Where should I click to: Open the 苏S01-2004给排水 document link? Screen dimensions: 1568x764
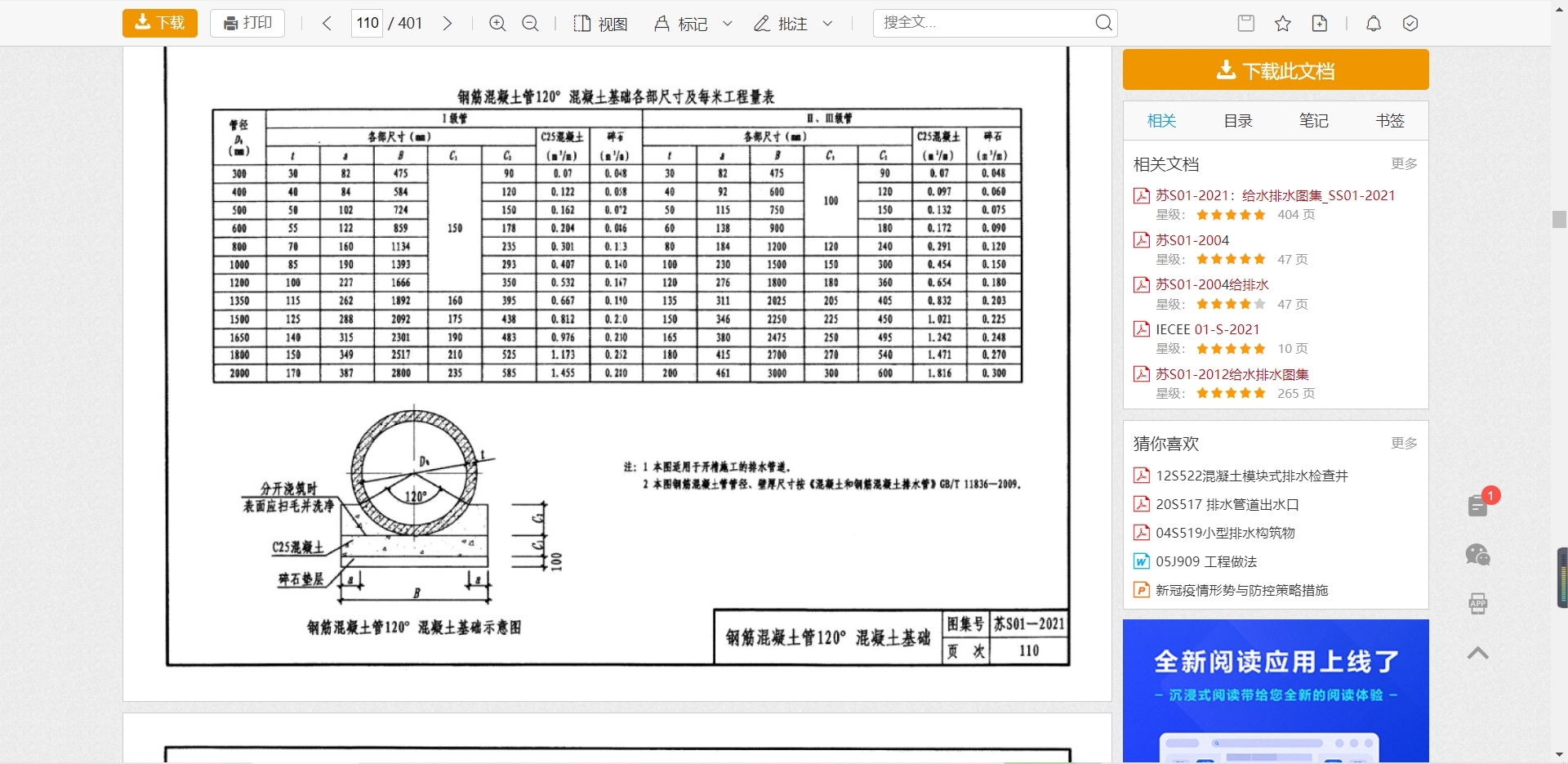1212,284
